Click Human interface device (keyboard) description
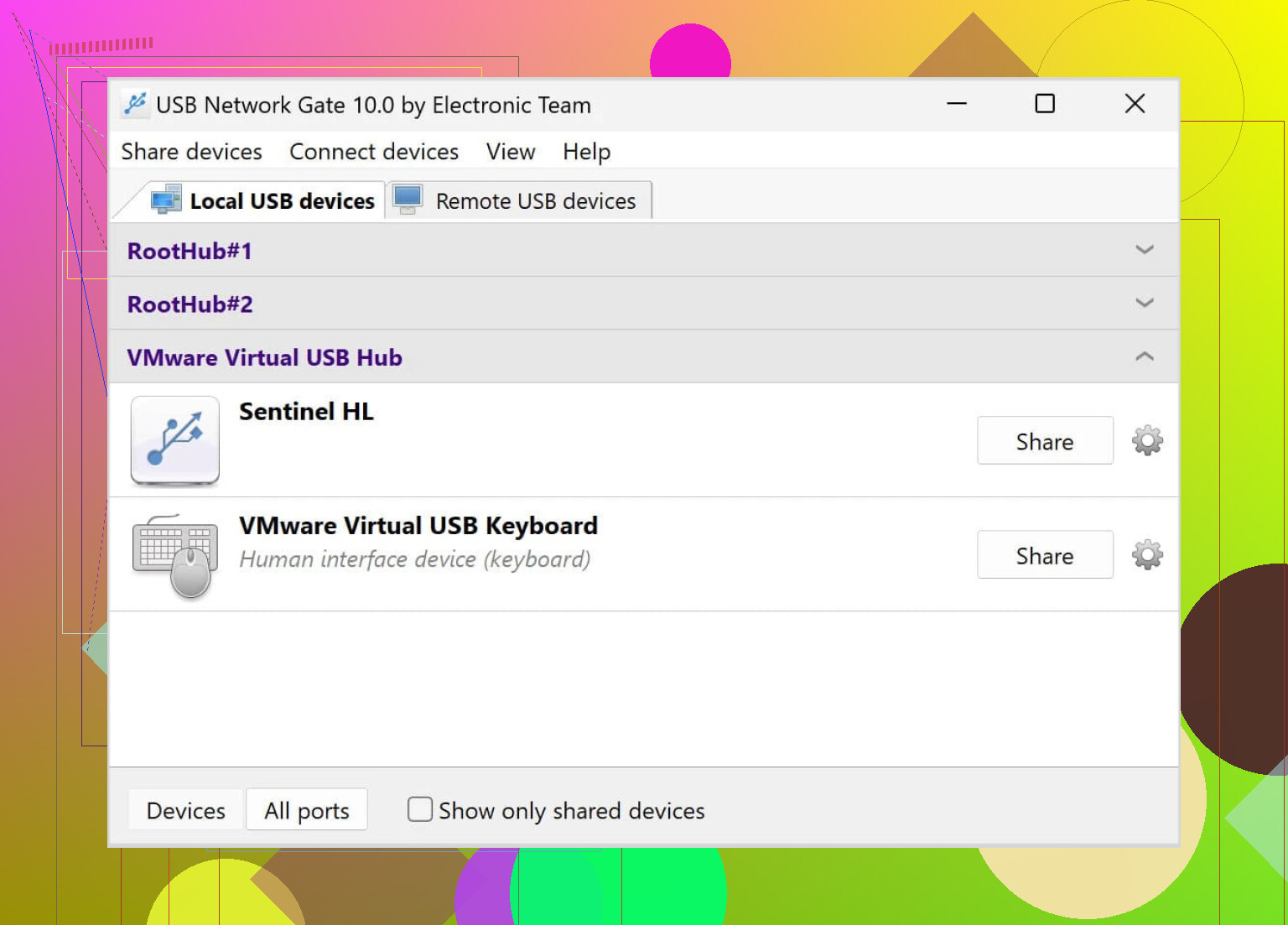 pyautogui.click(x=415, y=559)
